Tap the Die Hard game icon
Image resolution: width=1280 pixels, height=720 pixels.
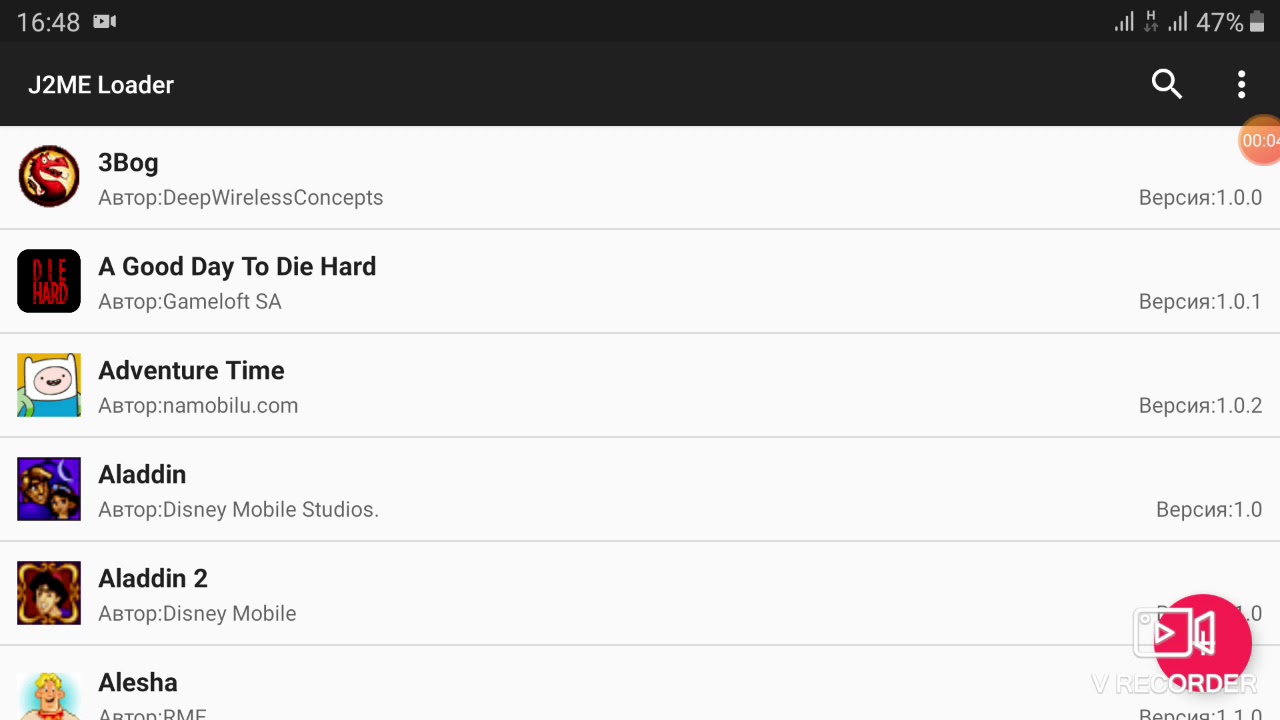pos(49,281)
